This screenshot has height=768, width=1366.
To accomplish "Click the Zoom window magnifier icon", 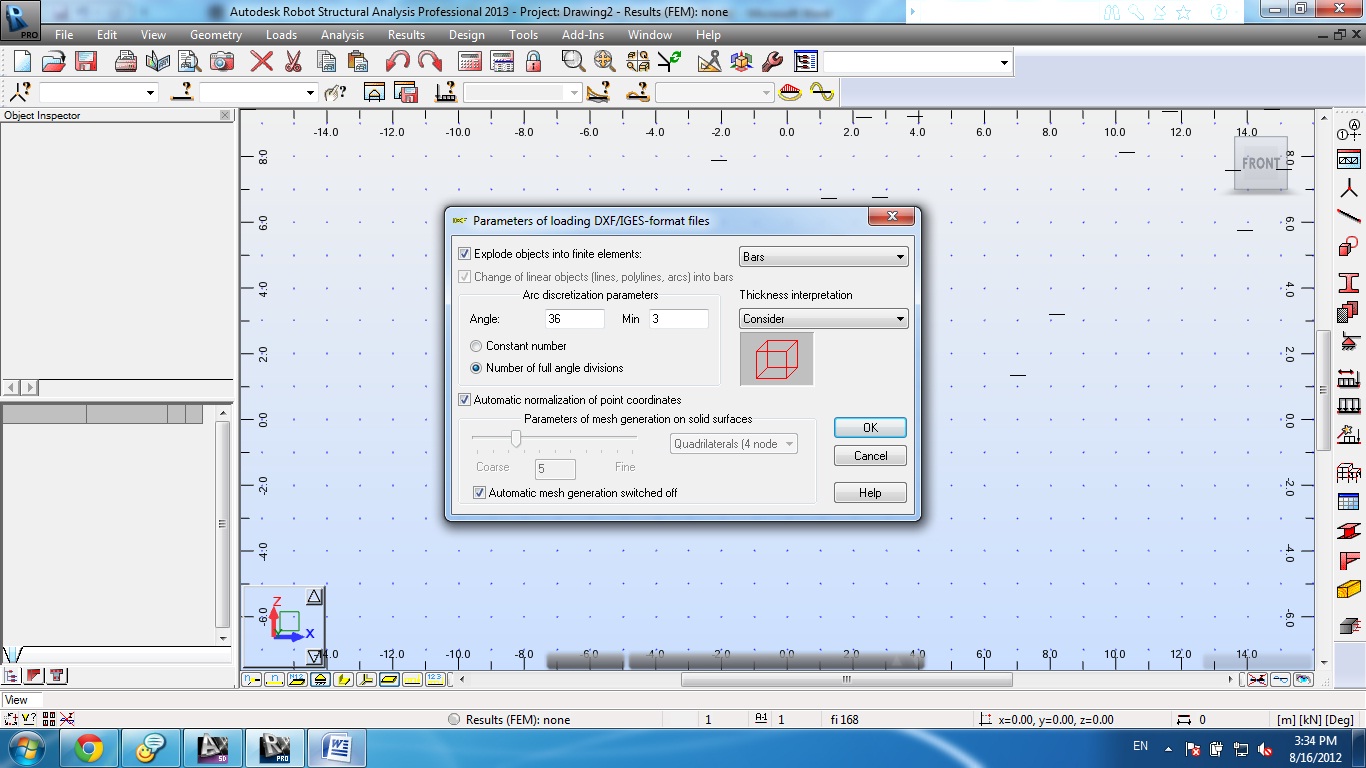I will click(573, 61).
